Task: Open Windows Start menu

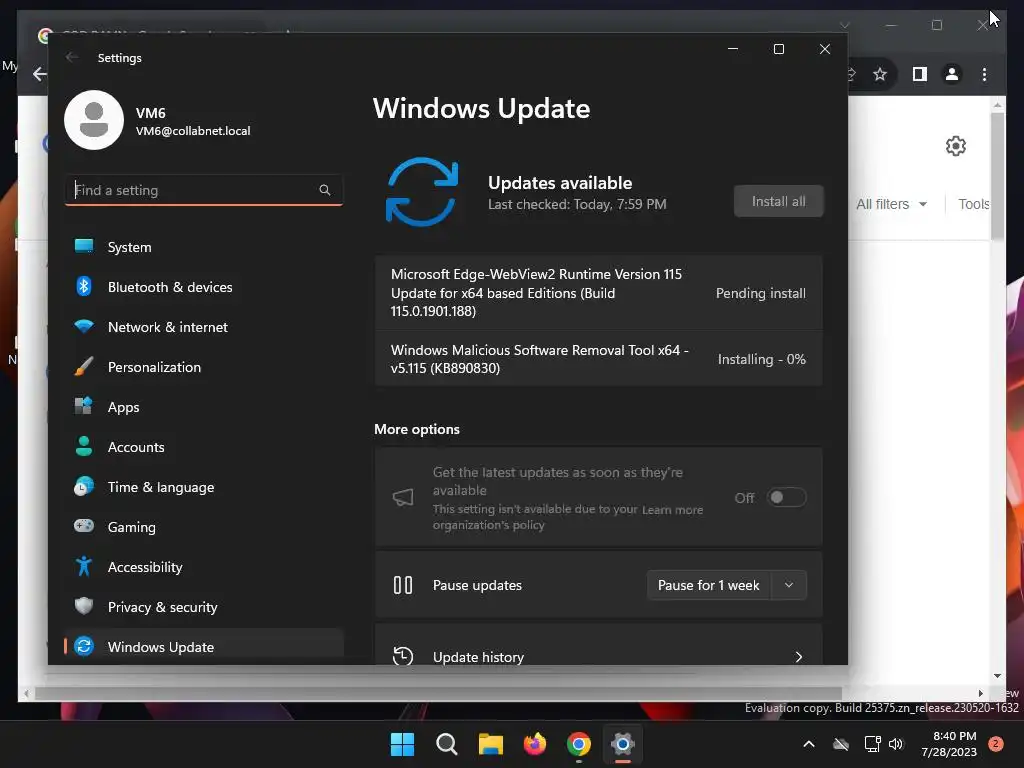Action: pyautogui.click(x=402, y=744)
